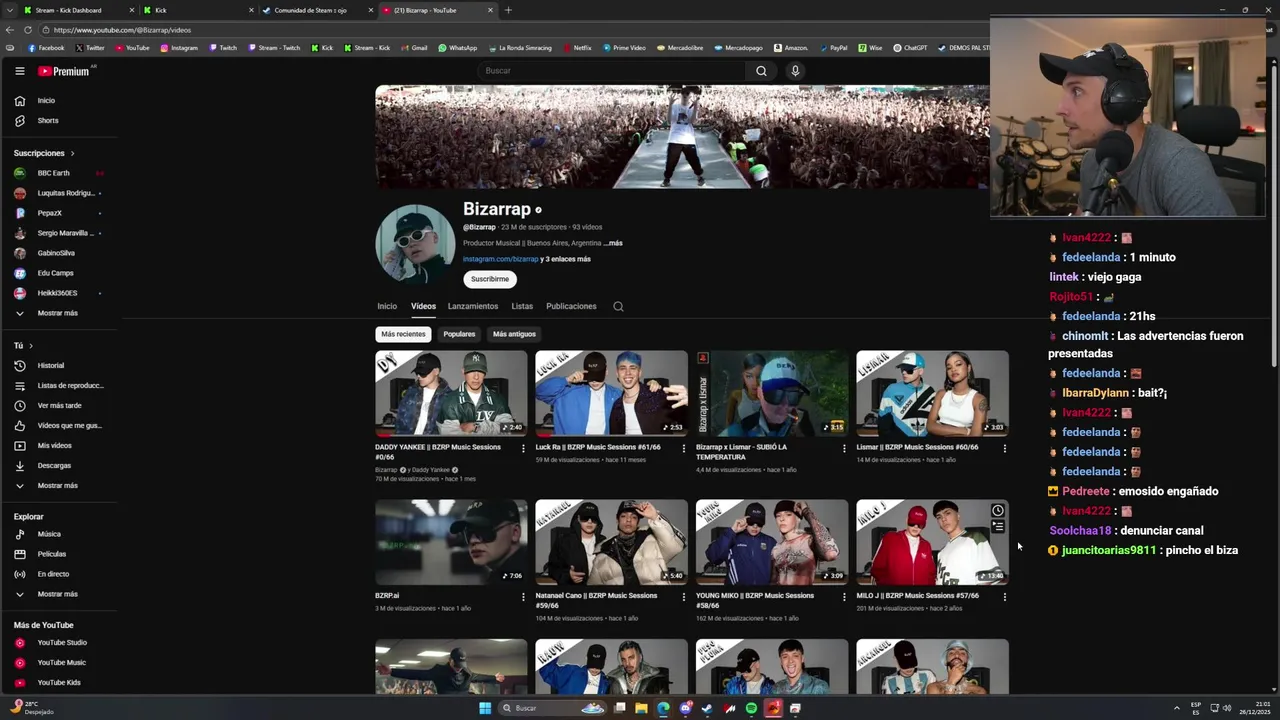Expand Mostrar más under Tú section
This screenshot has width=1280, height=720.
pyautogui.click(x=57, y=485)
